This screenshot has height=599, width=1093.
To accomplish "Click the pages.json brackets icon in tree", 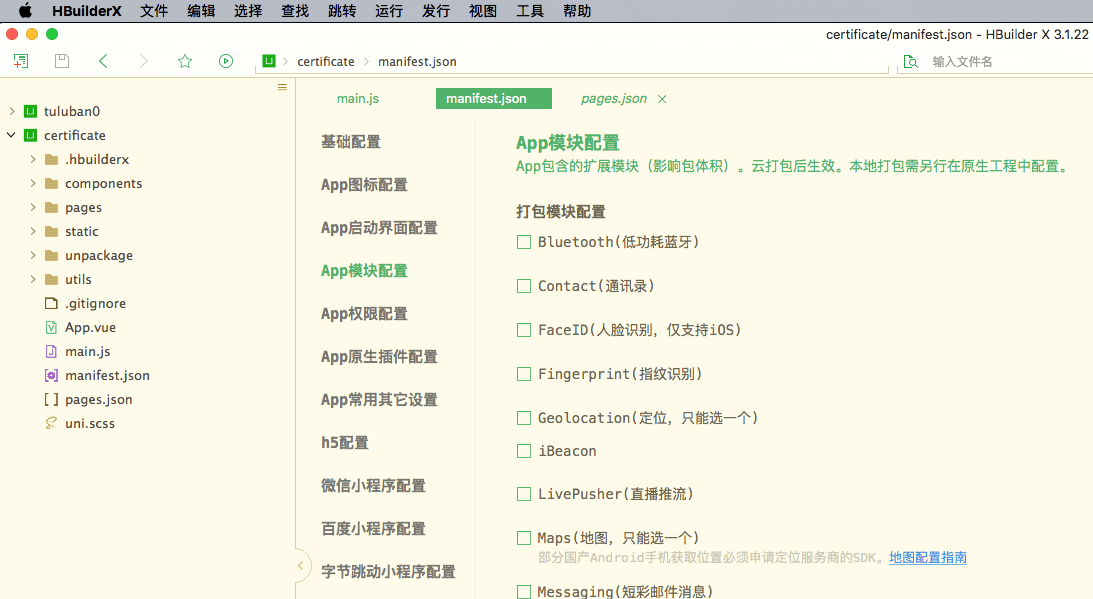I will click(51, 400).
